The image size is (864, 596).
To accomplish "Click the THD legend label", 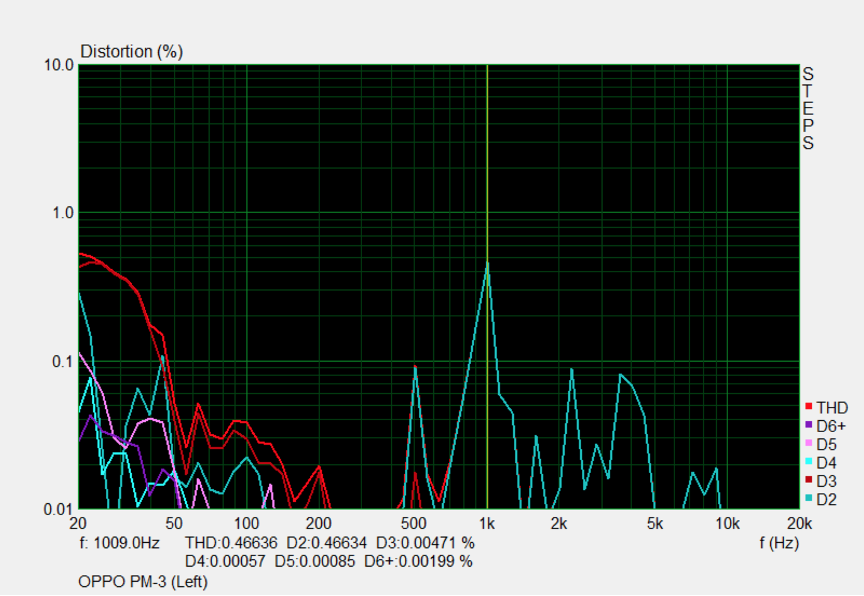I will [x=832, y=408].
